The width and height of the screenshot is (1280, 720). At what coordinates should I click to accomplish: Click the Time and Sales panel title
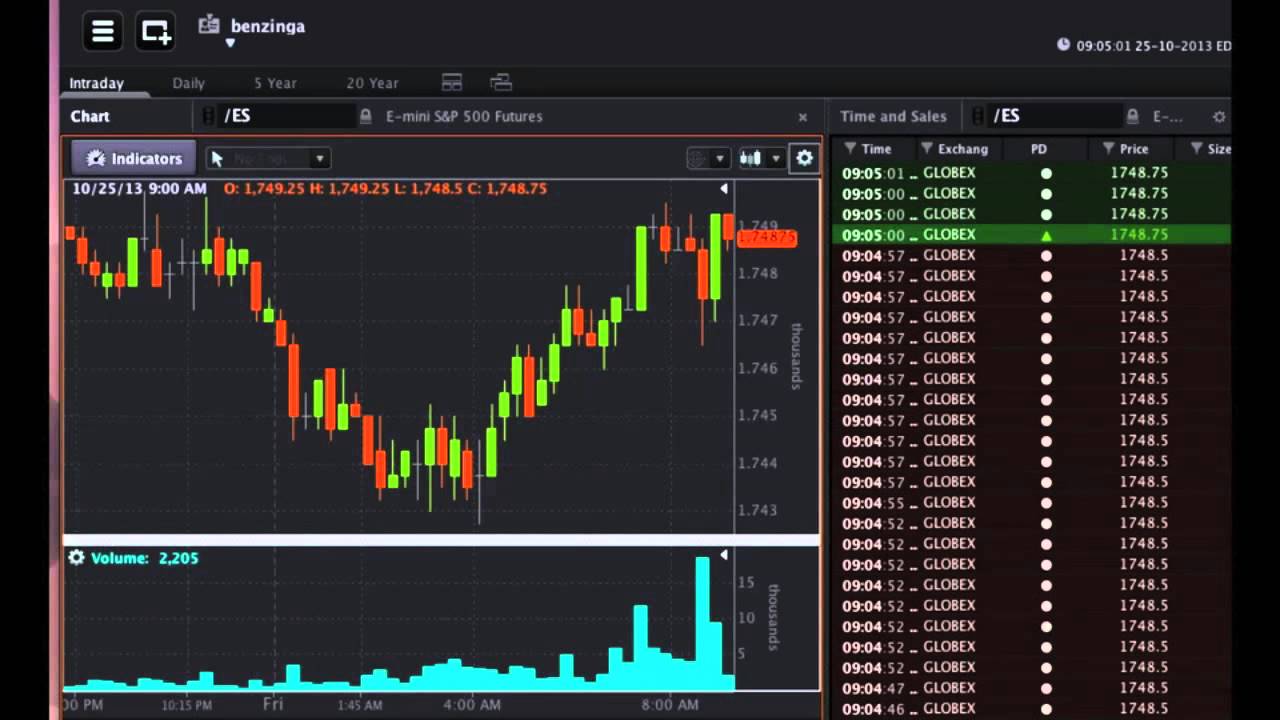(x=893, y=116)
